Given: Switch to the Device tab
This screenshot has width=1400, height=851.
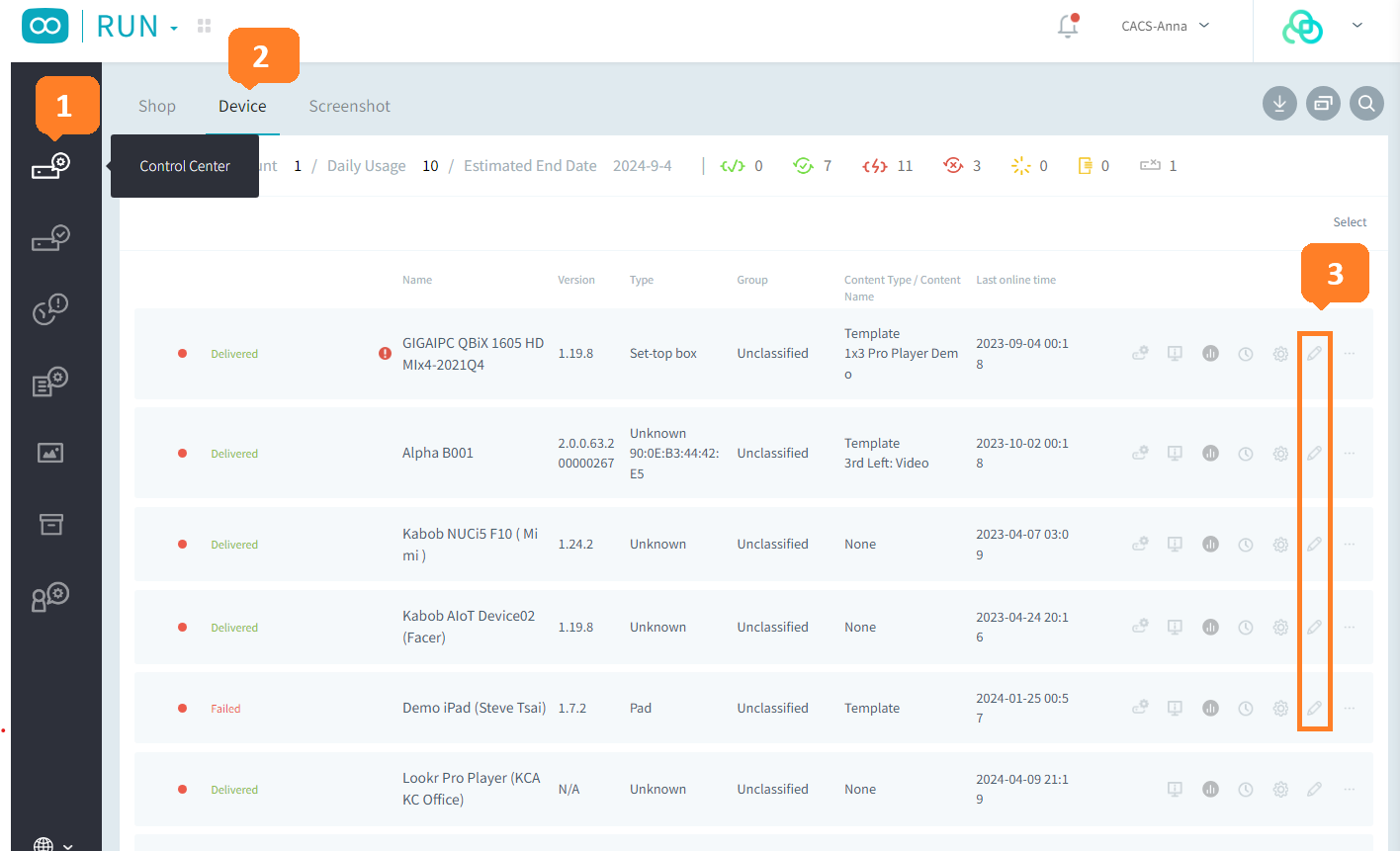Looking at the screenshot, I should [242, 106].
